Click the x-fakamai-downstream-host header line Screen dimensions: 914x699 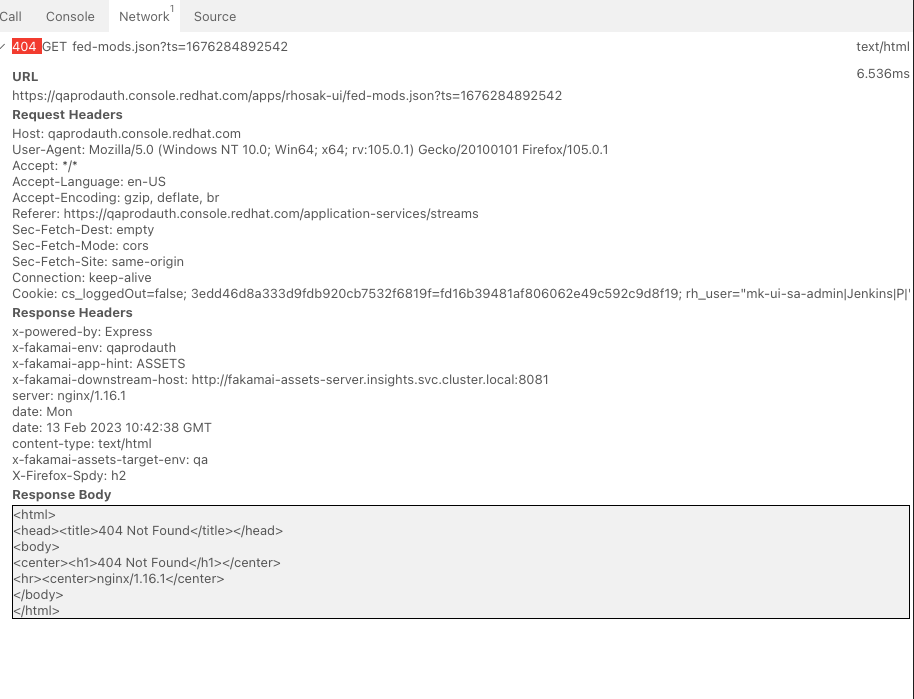(x=280, y=380)
